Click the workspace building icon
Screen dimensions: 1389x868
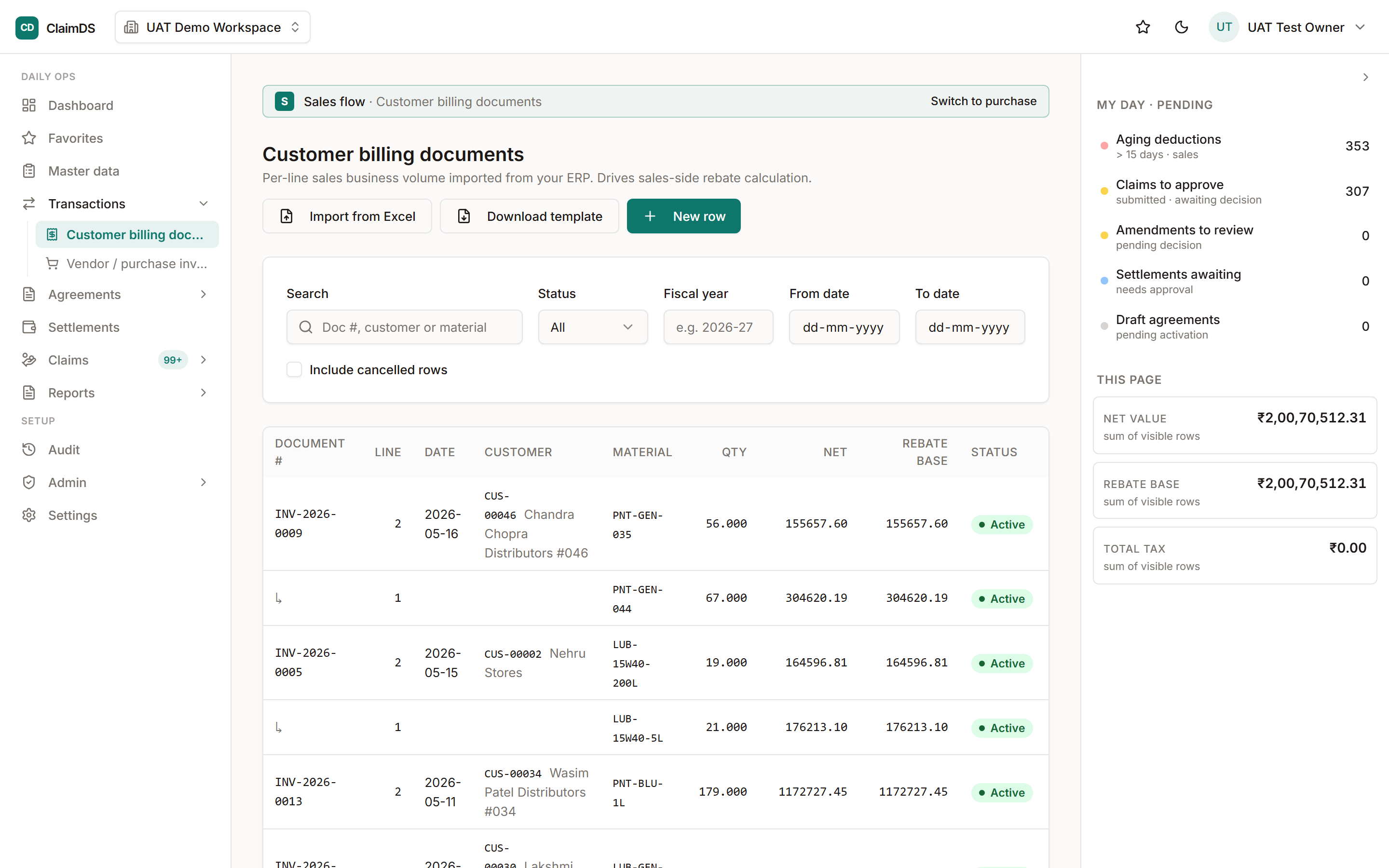coord(132,27)
